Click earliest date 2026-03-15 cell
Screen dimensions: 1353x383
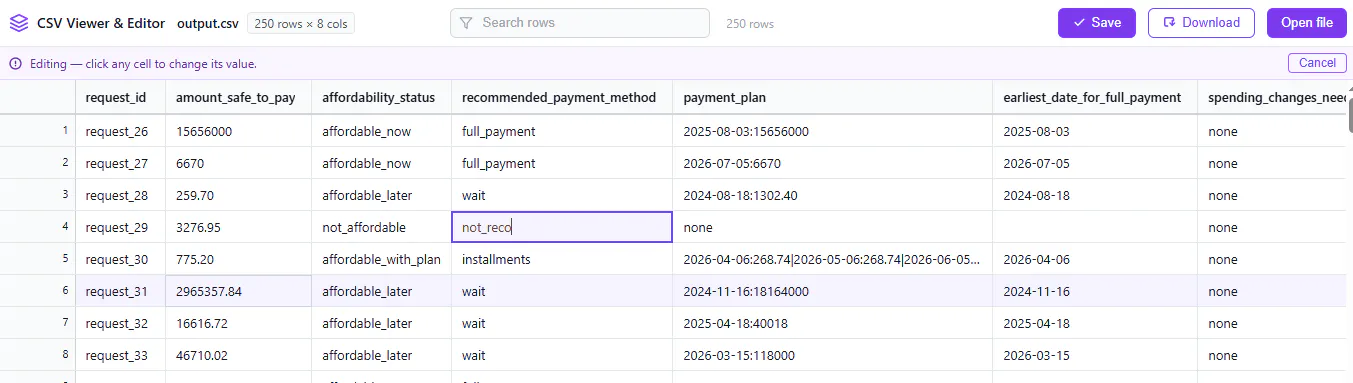click(1095, 355)
